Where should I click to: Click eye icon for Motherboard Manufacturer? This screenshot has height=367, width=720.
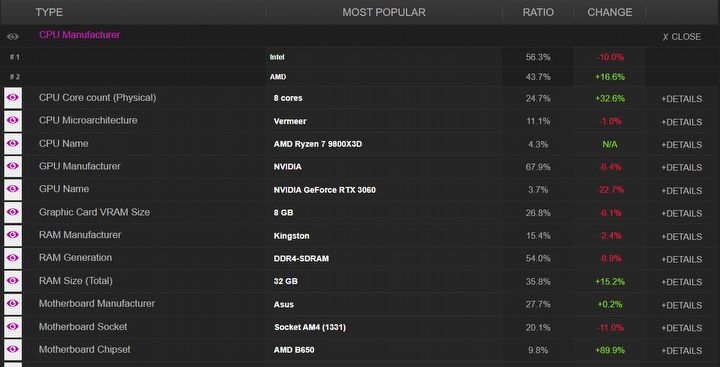13,304
